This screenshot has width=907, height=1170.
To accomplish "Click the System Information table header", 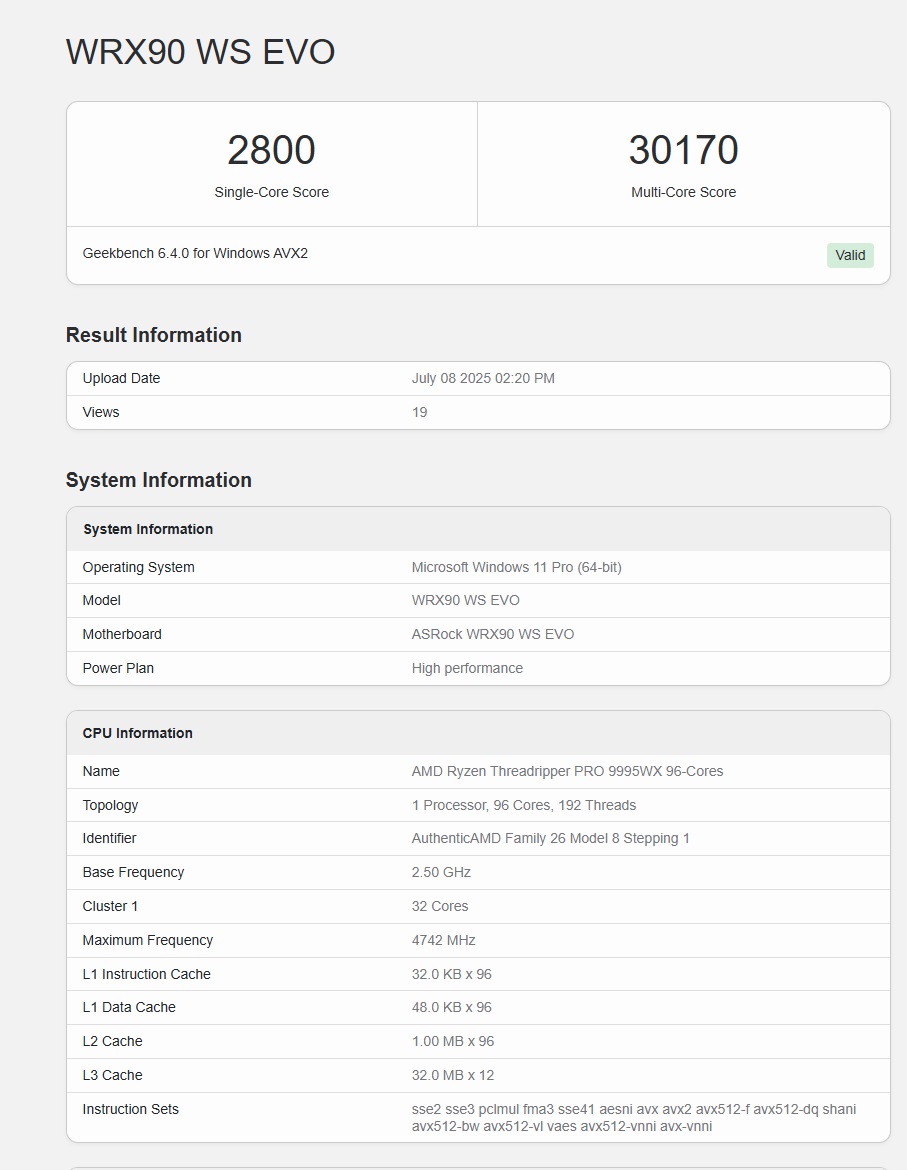I will click(x=148, y=529).
